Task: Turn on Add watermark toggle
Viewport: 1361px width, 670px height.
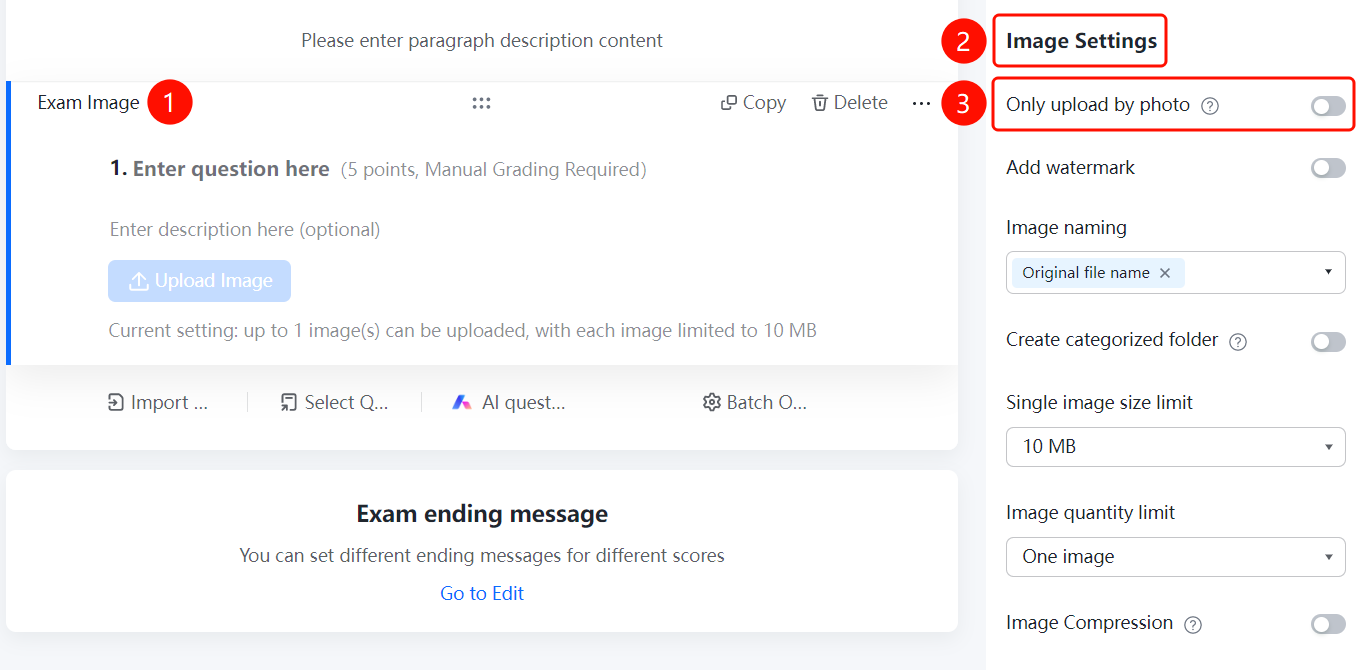Action: [x=1328, y=168]
